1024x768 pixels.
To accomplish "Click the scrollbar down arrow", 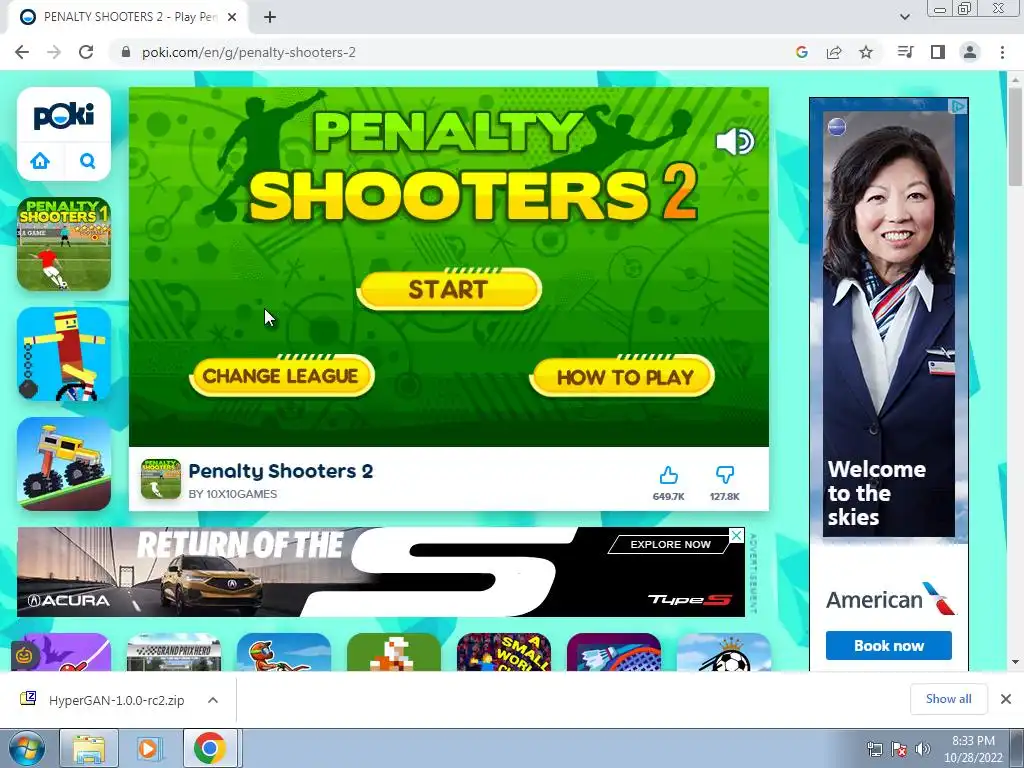I will pyautogui.click(x=1016, y=662).
